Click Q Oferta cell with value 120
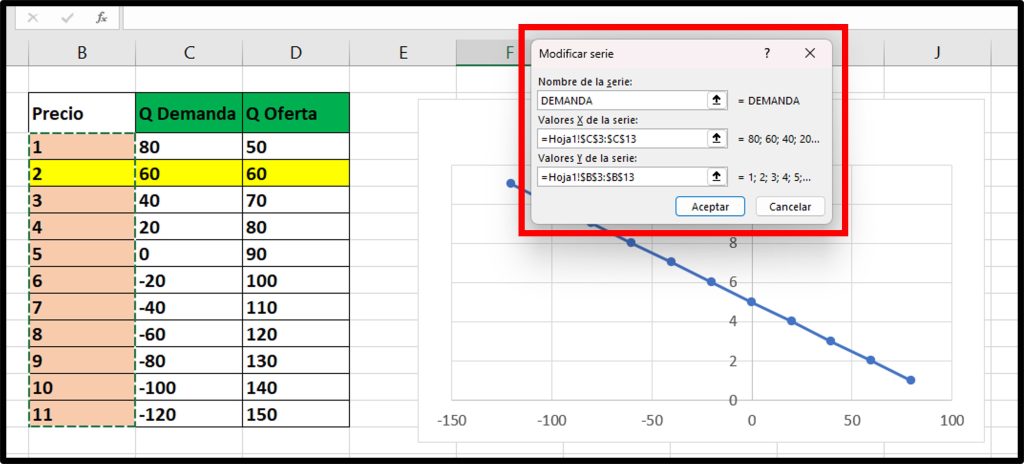Viewport: 1024px width, 464px height. click(x=296, y=334)
